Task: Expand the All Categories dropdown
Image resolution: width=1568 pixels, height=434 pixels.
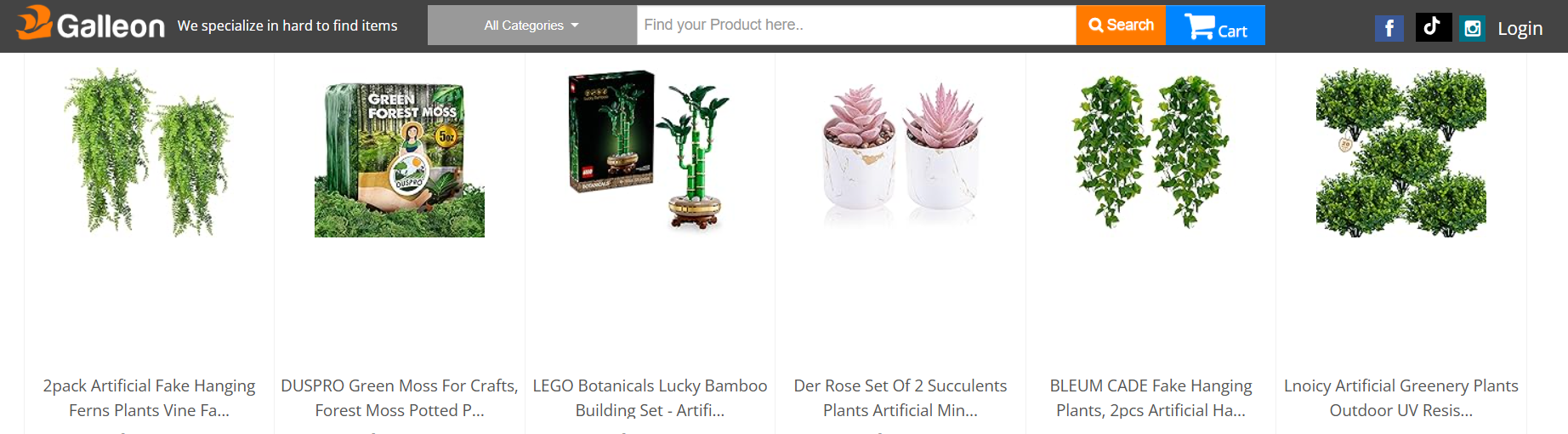Action: pyautogui.click(x=531, y=26)
